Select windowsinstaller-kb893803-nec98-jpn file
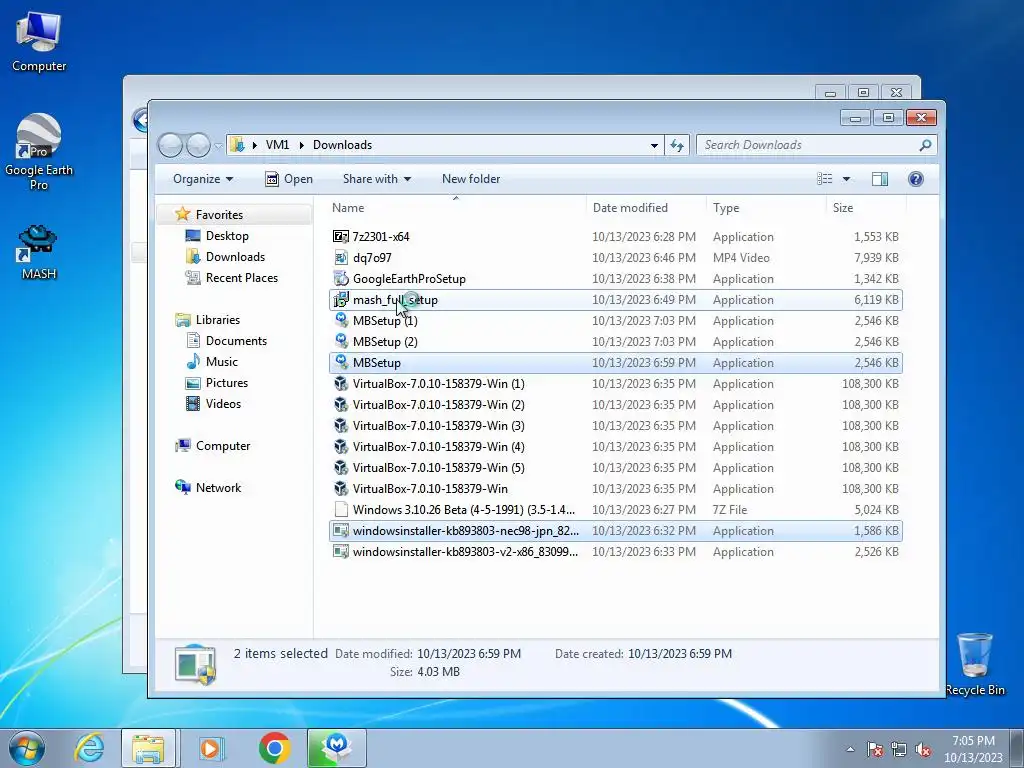 (x=616, y=531)
